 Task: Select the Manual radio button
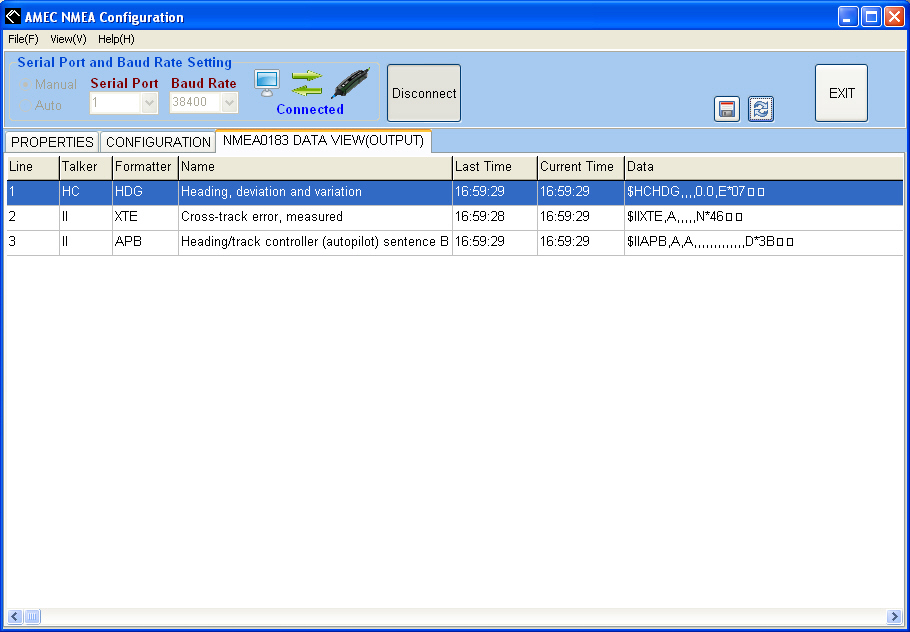pos(26,85)
